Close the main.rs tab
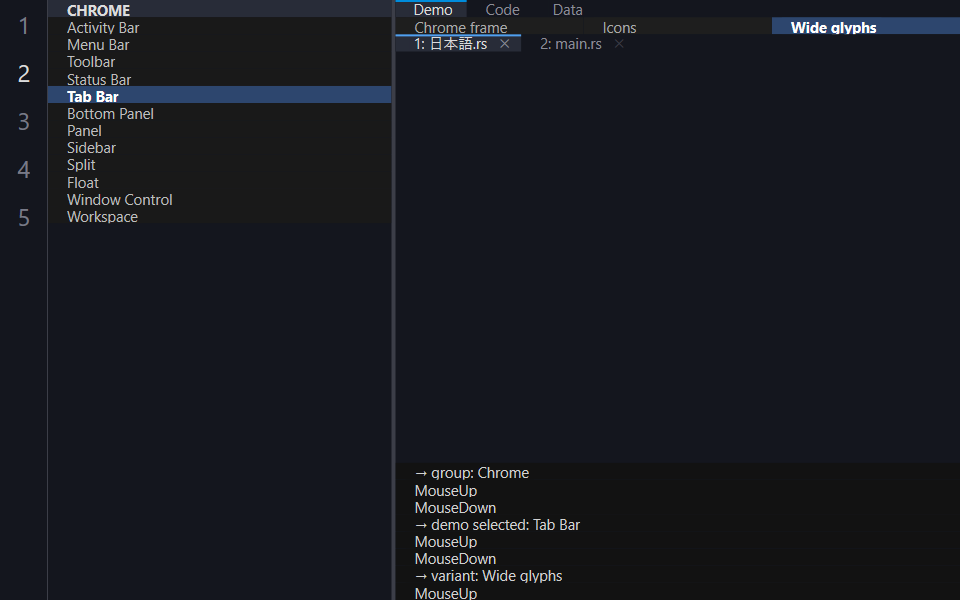This screenshot has height=600, width=960. [x=619, y=43]
